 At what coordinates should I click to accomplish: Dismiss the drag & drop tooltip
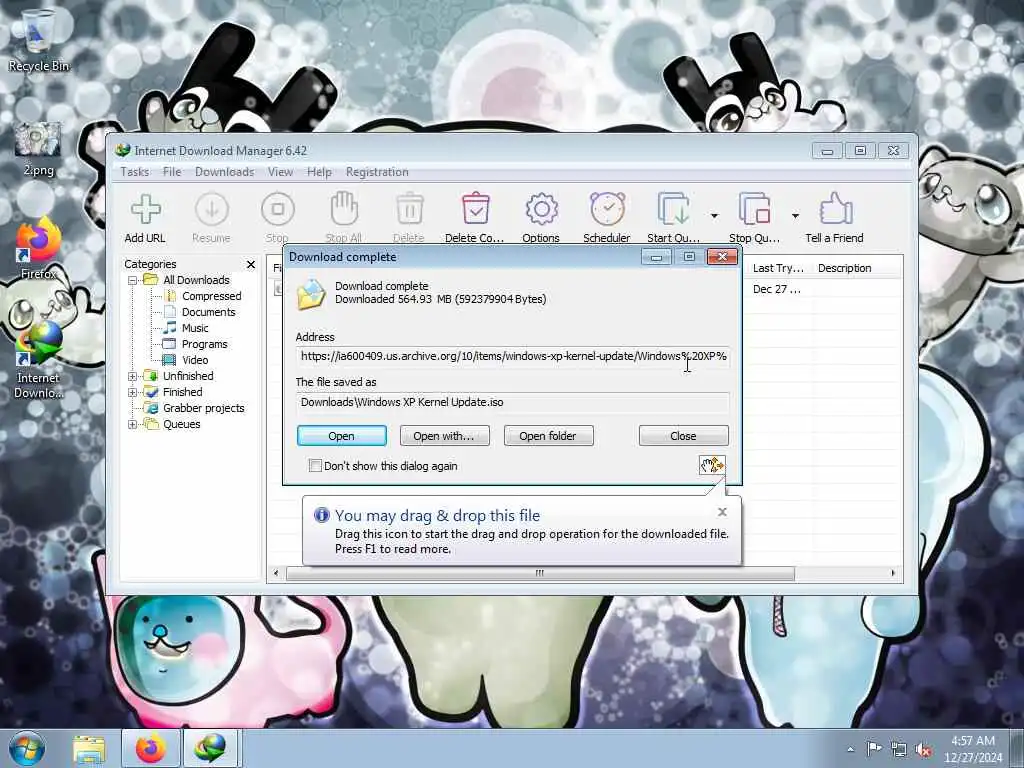pyautogui.click(x=722, y=512)
